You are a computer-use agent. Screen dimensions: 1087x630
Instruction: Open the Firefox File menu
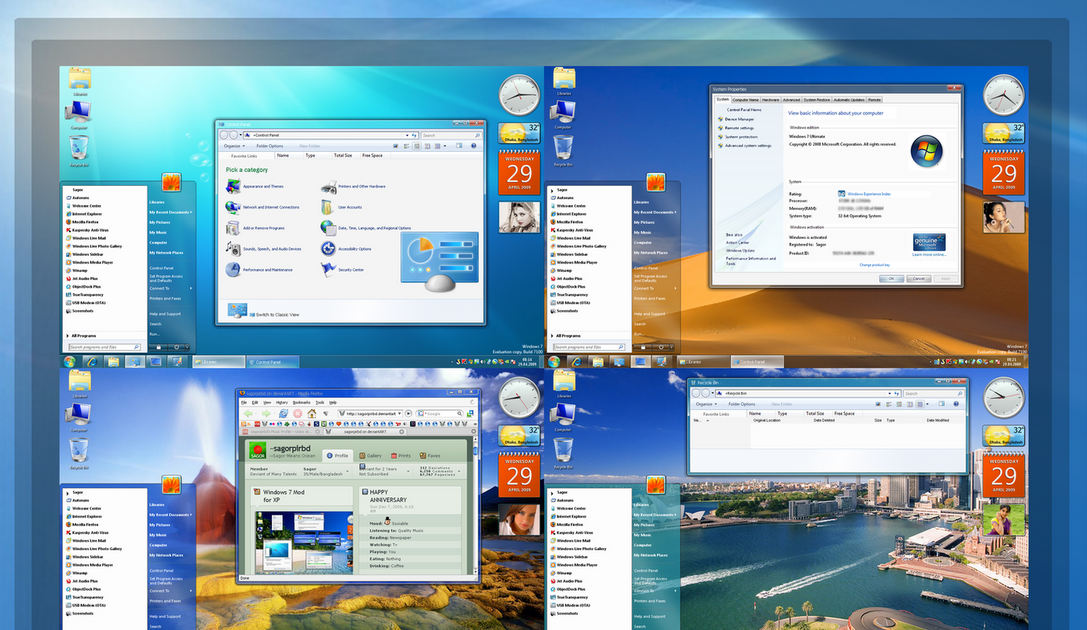pos(244,403)
